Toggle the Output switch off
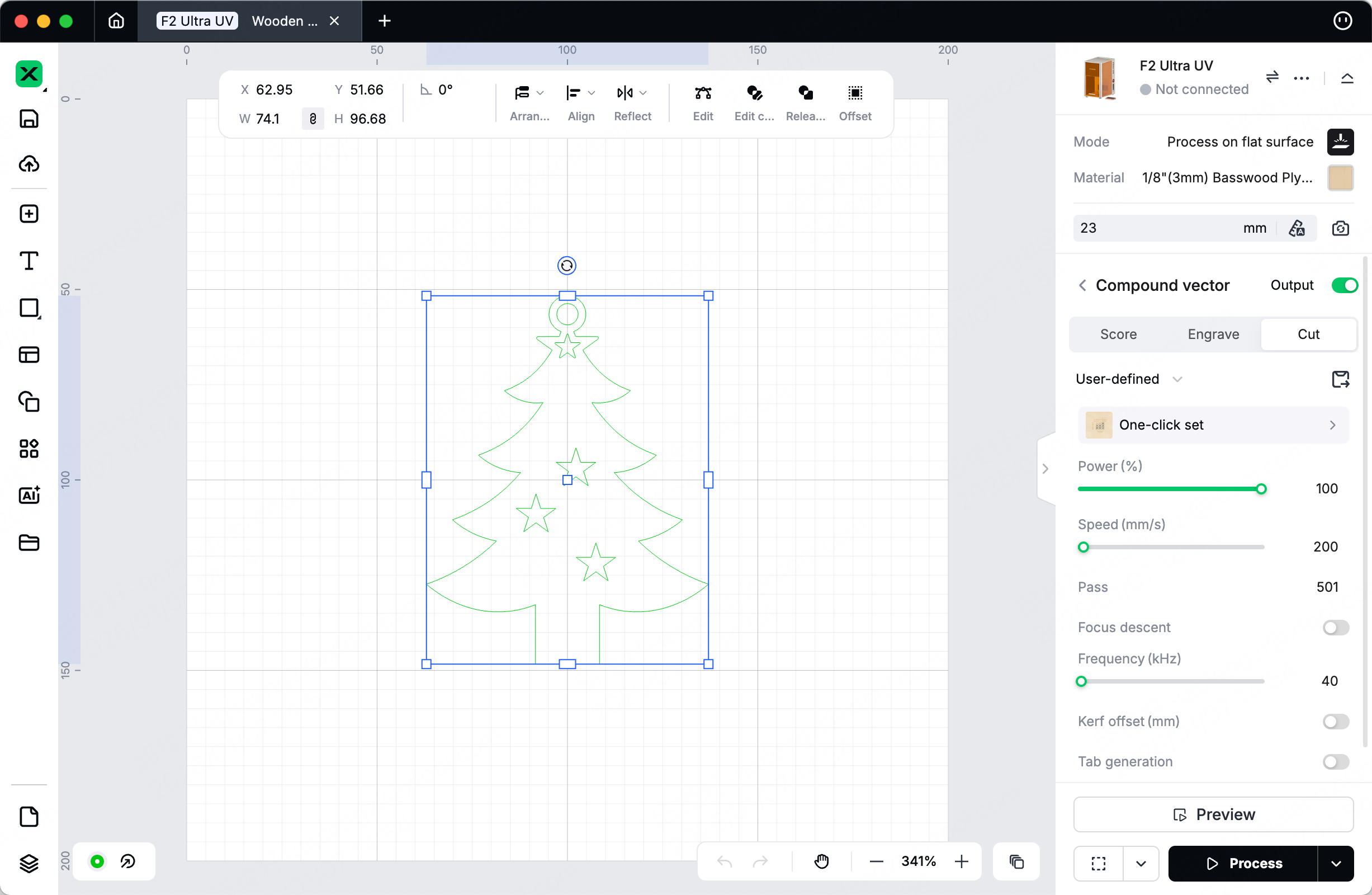The image size is (1372, 895). click(1345, 285)
